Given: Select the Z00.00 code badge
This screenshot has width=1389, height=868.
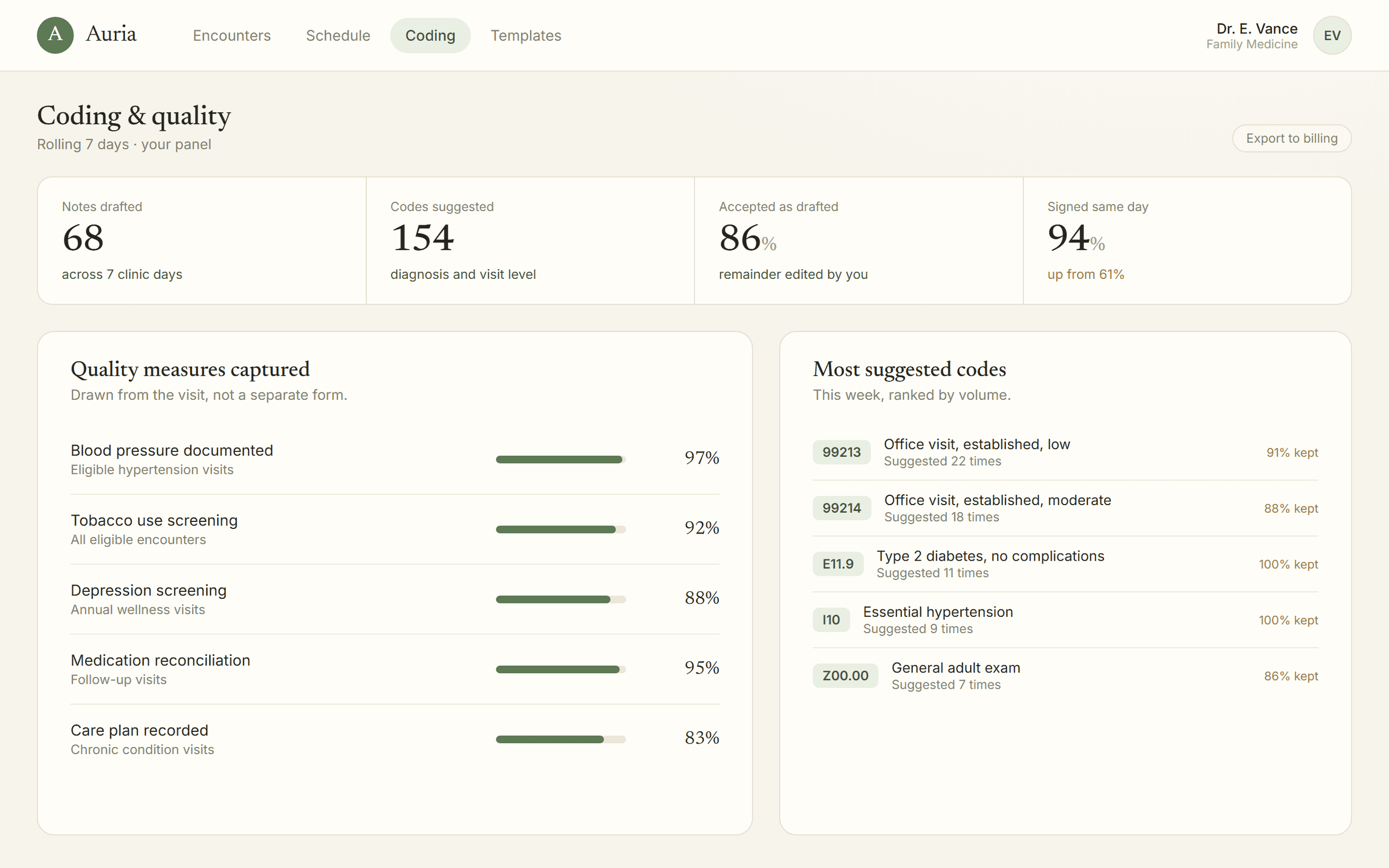Looking at the screenshot, I should coord(845,676).
